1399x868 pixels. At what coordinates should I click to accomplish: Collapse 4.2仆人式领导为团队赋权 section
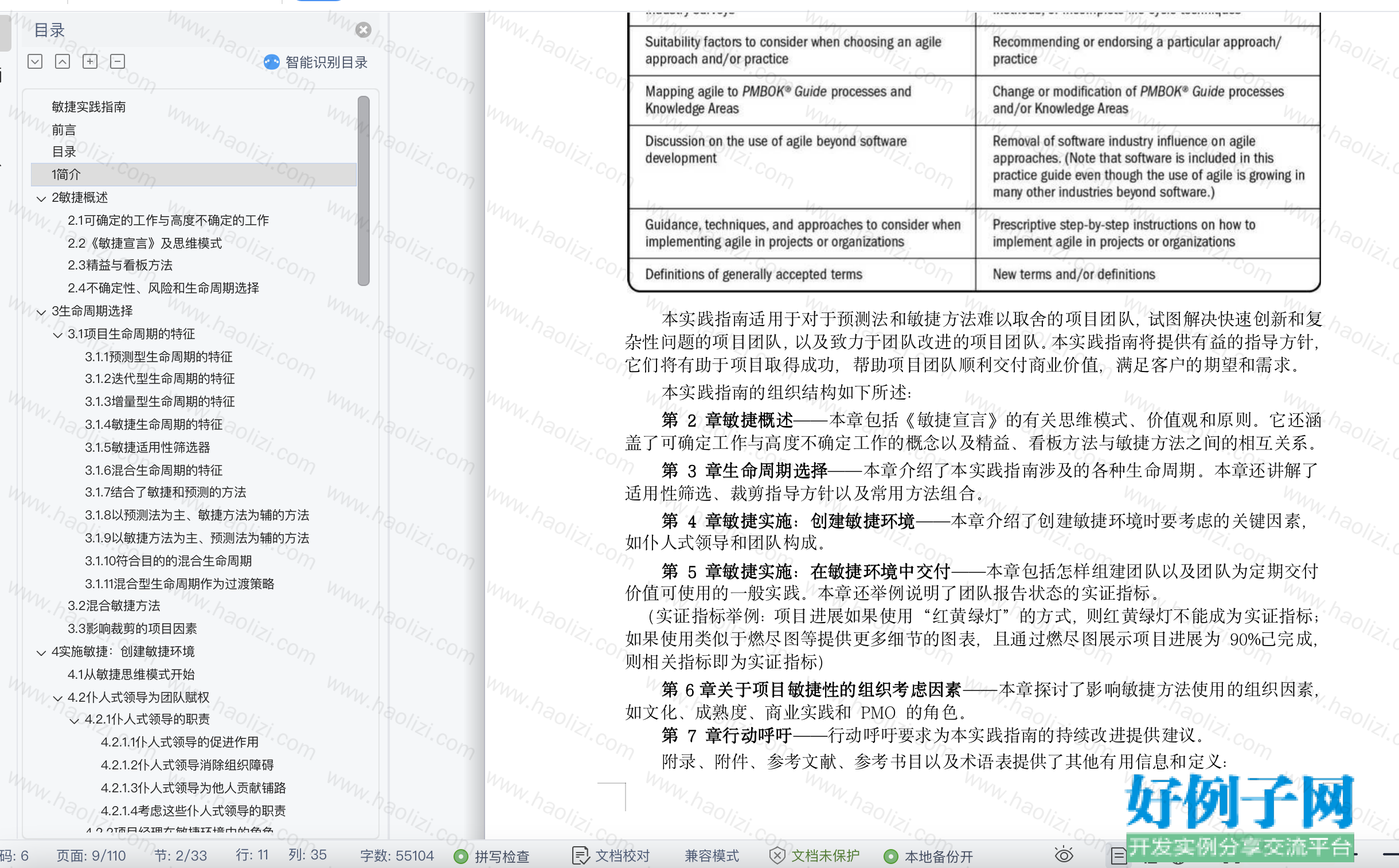coord(57,698)
